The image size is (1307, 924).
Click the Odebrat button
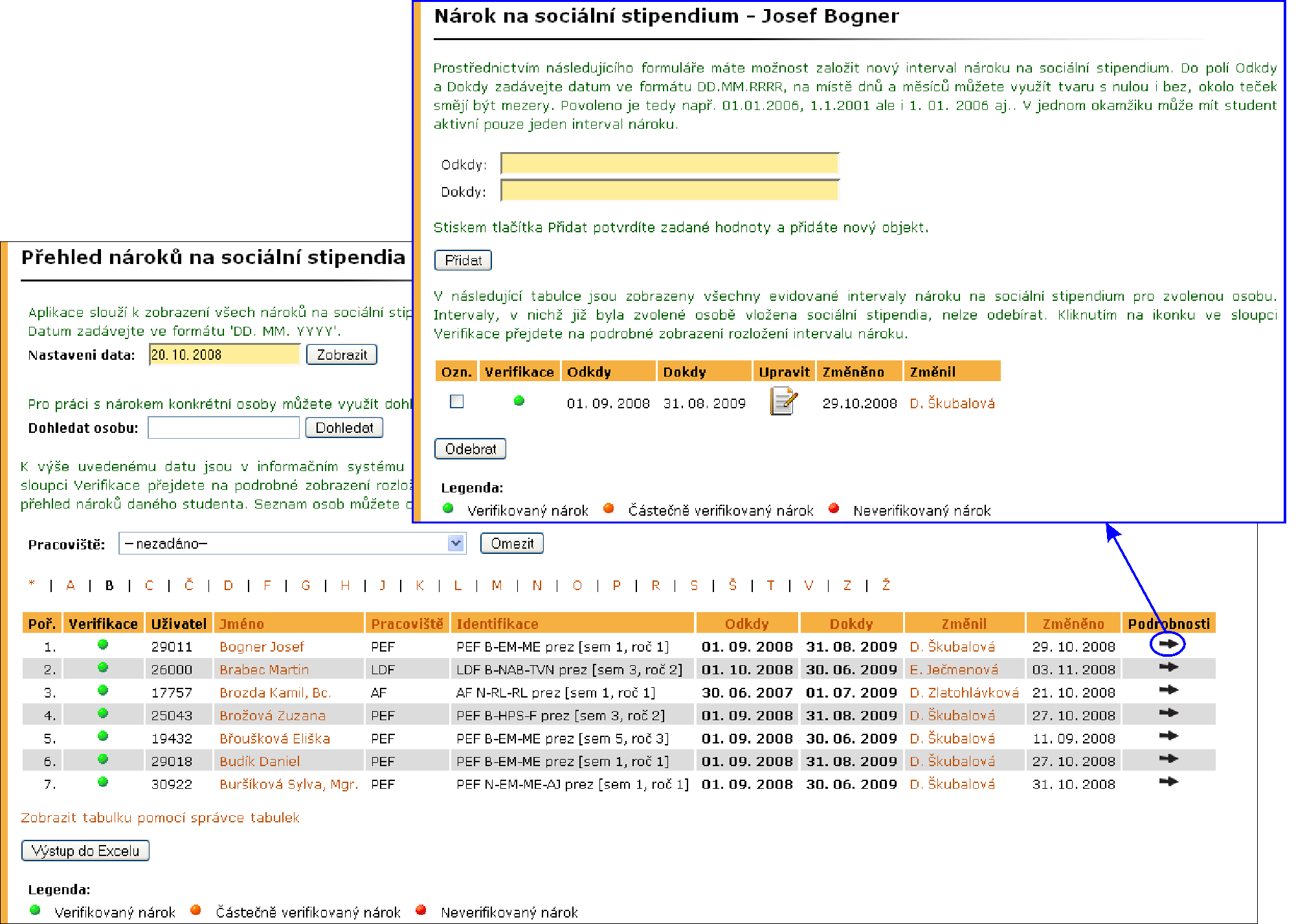470,449
